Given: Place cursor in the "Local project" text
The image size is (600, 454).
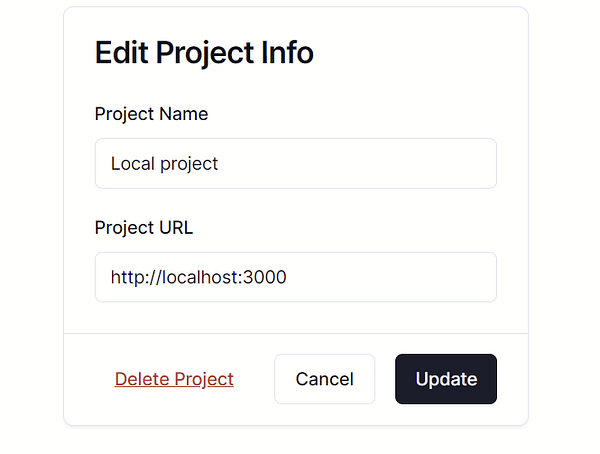Looking at the screenshot, I should click(164, 163).
